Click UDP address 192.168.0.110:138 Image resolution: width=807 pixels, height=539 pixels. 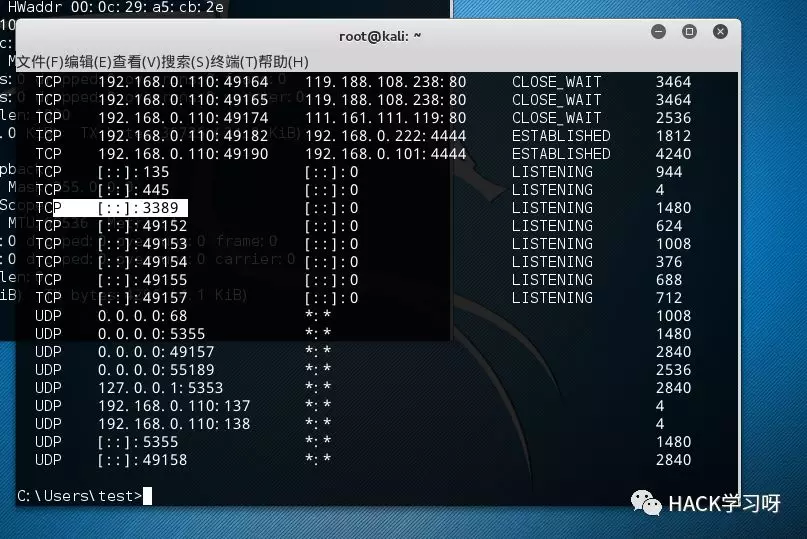pyautogui.click(x=174, y=424)
